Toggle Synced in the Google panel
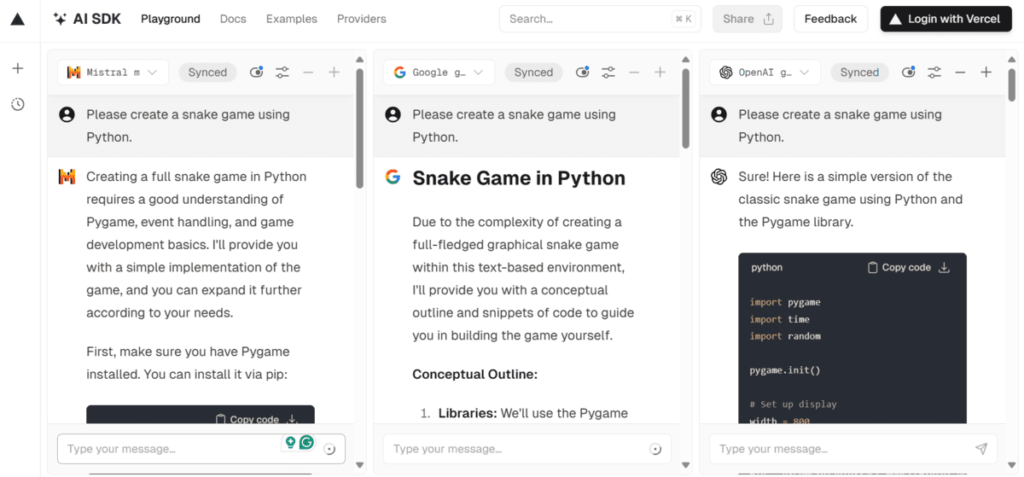Image resolution: width=1024 pixels, height=477 pixels. 534,73
